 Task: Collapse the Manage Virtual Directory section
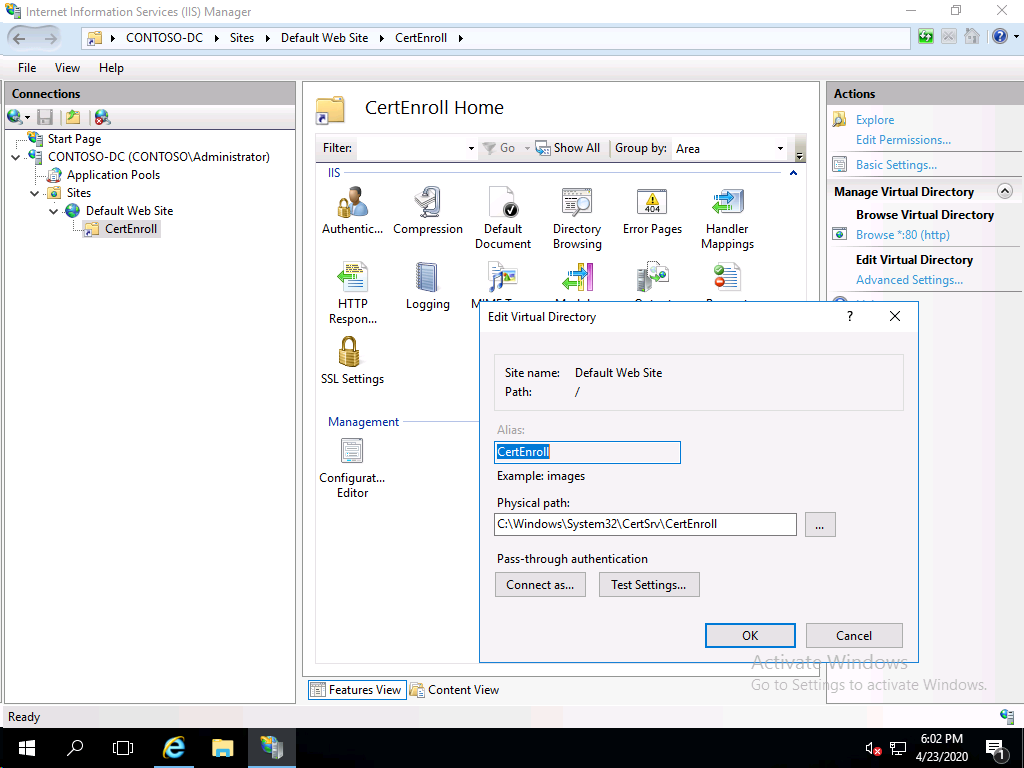(1006, 191)
